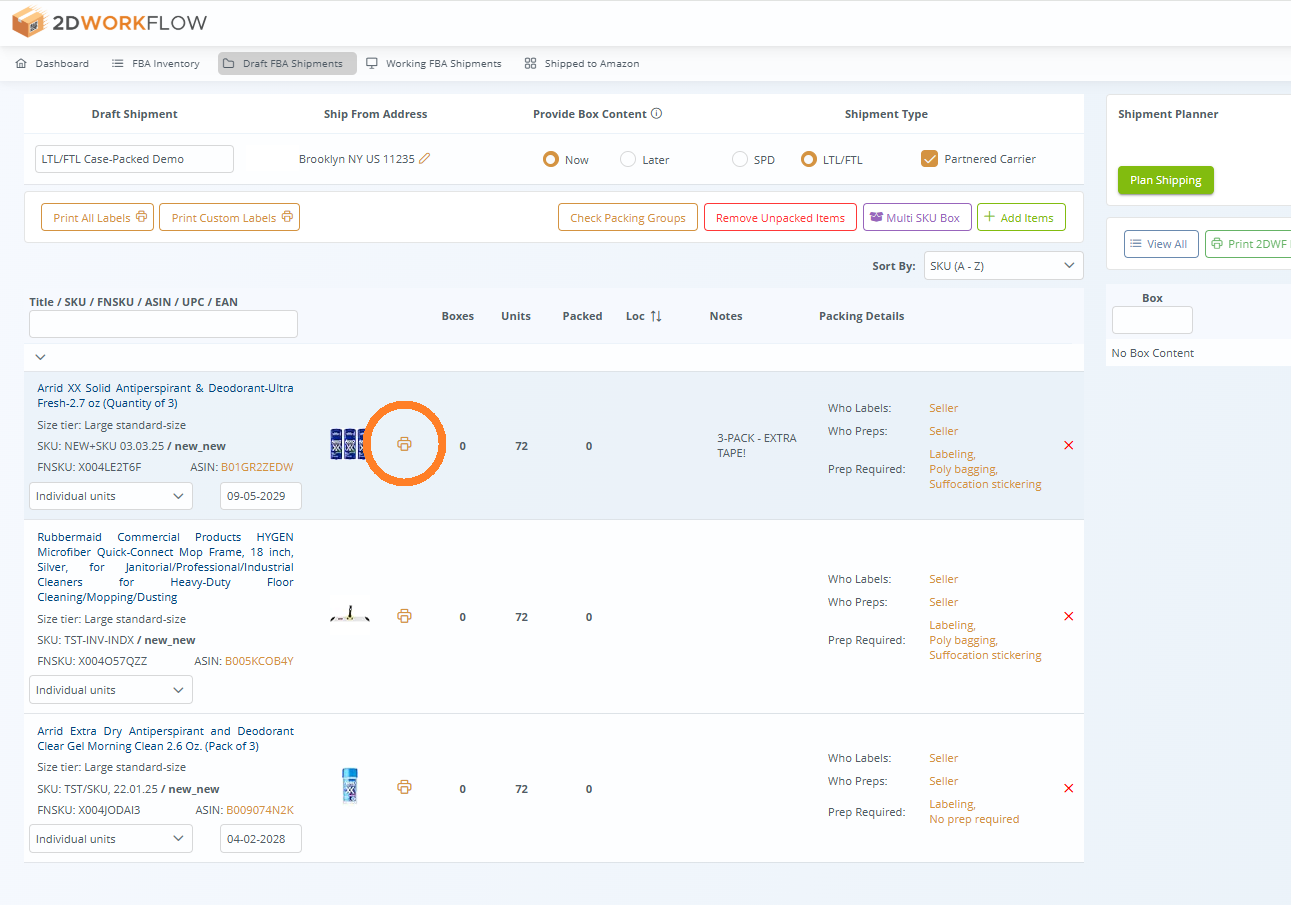Click the green Plan Shipping button

click(1165, 180)
